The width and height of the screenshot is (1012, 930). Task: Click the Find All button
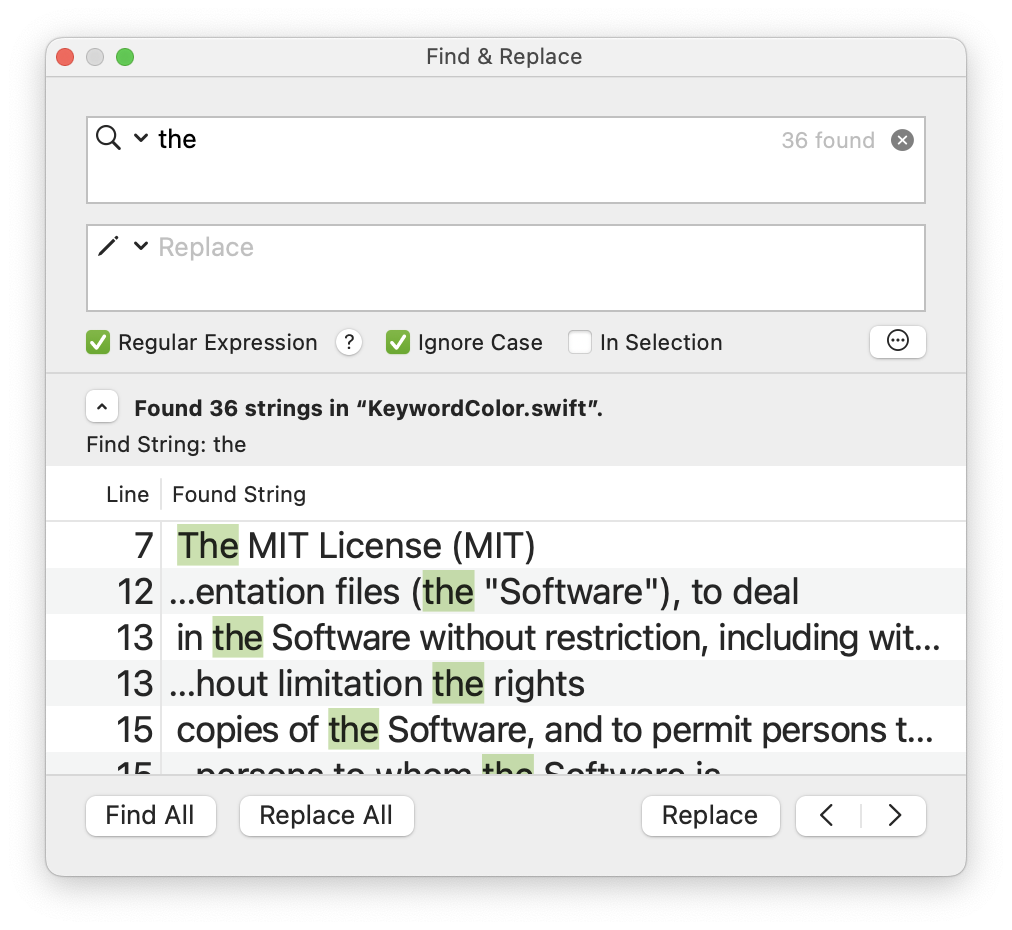click(150, 815)
